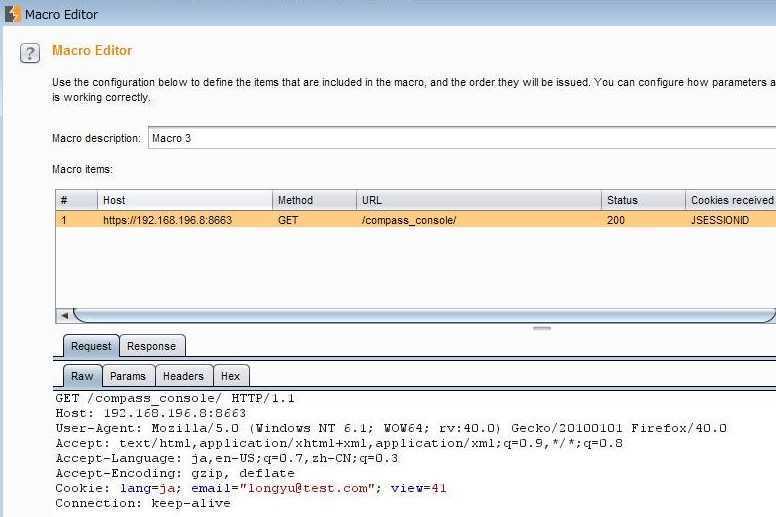Sort by Host column header

click(184, 200)
